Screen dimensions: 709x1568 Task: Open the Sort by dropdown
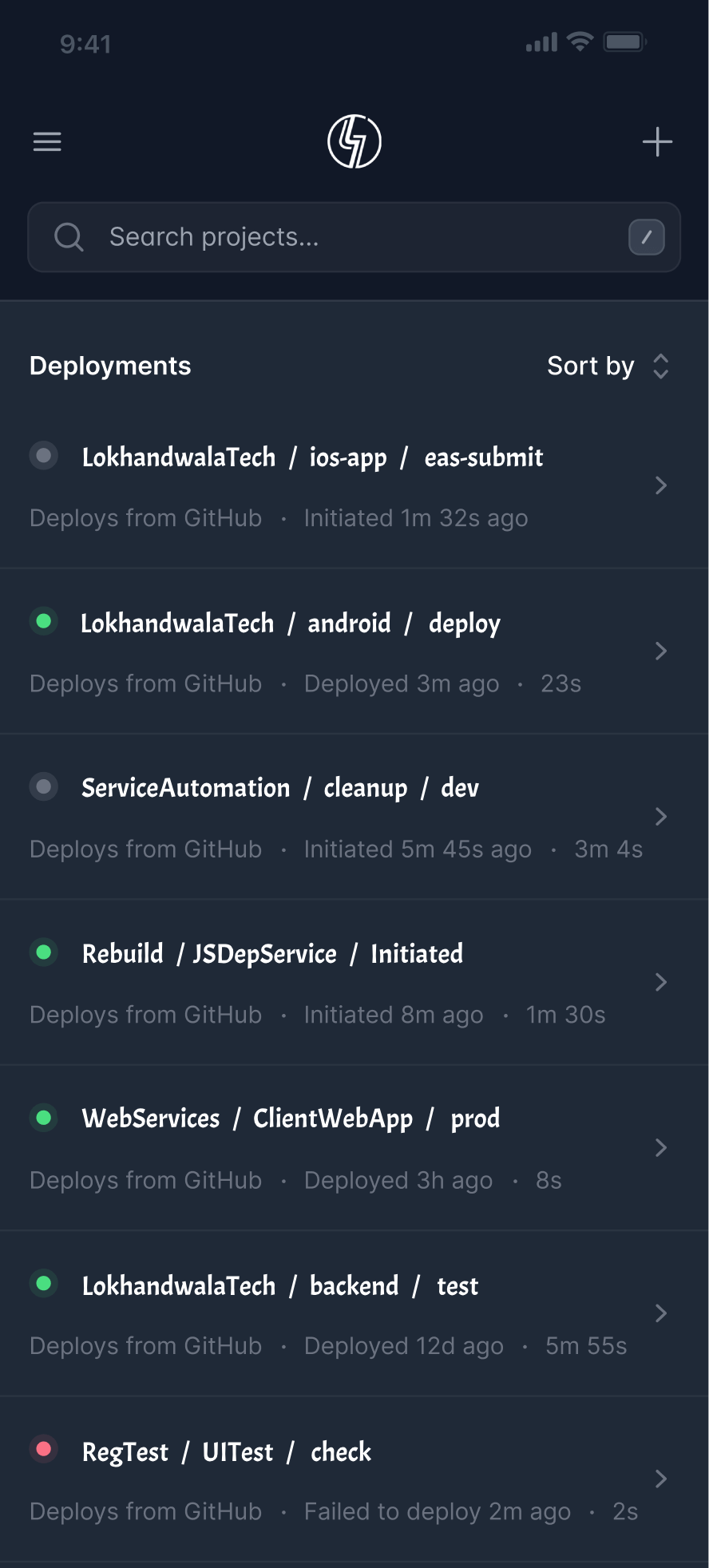tap(608, 366)
